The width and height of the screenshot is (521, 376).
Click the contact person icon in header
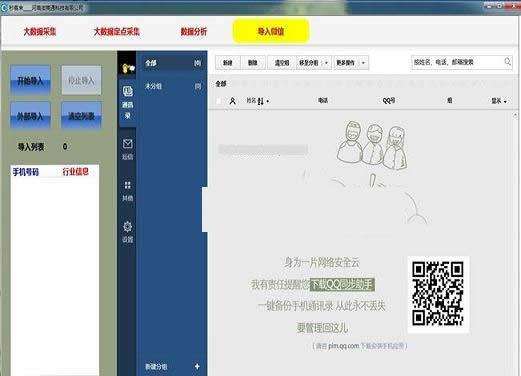(x=233, y=101)
